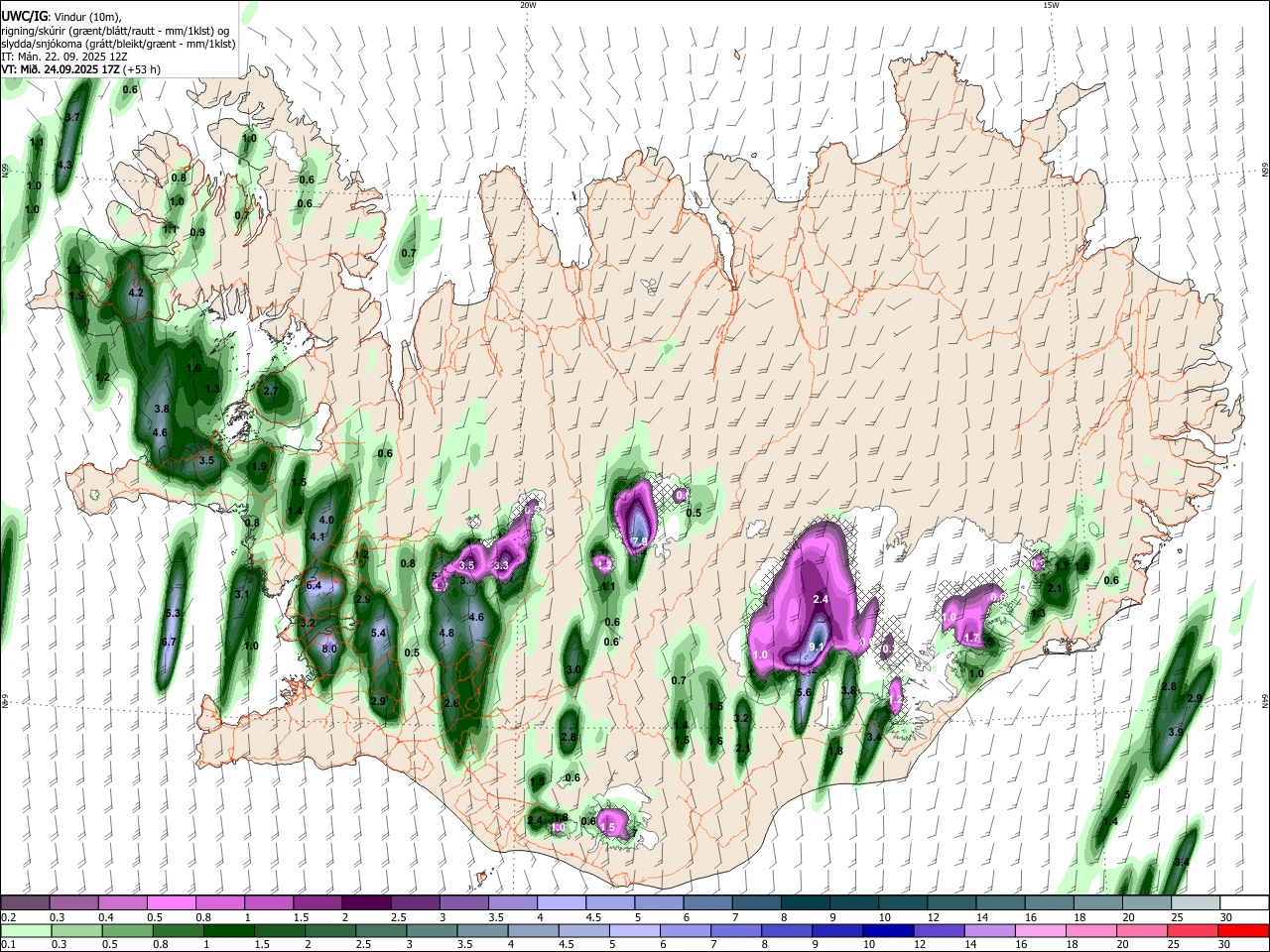Click the precipitation value 5.6 on the map
Image resolution: width=1270 pixels, height=952 pixels.
click(x=805, y=693)
